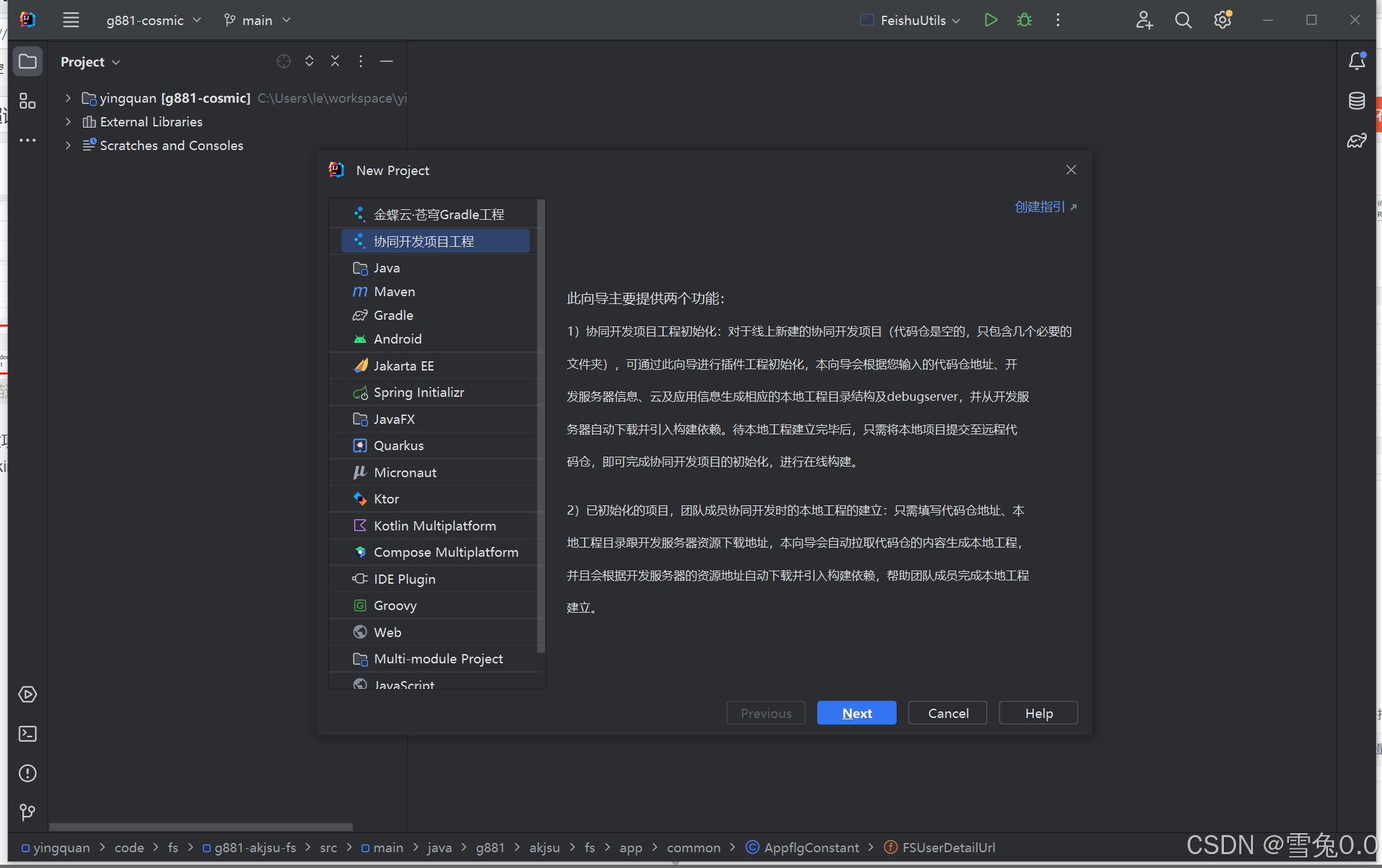This screenshot has height=868, width=1382.
Task: Select Compose Multiplatform generator
Action: point(435,552)
